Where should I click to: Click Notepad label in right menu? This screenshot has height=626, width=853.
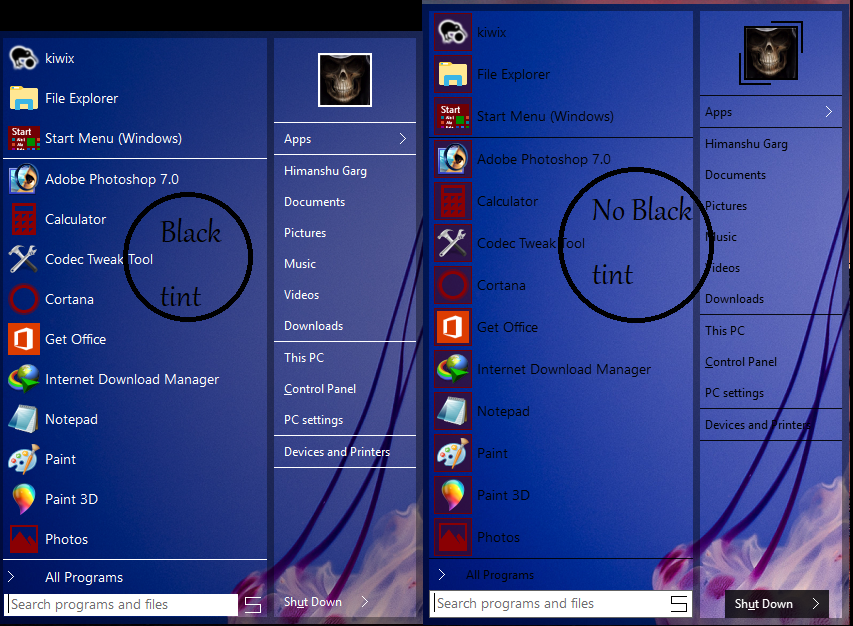tap(503, 411)
